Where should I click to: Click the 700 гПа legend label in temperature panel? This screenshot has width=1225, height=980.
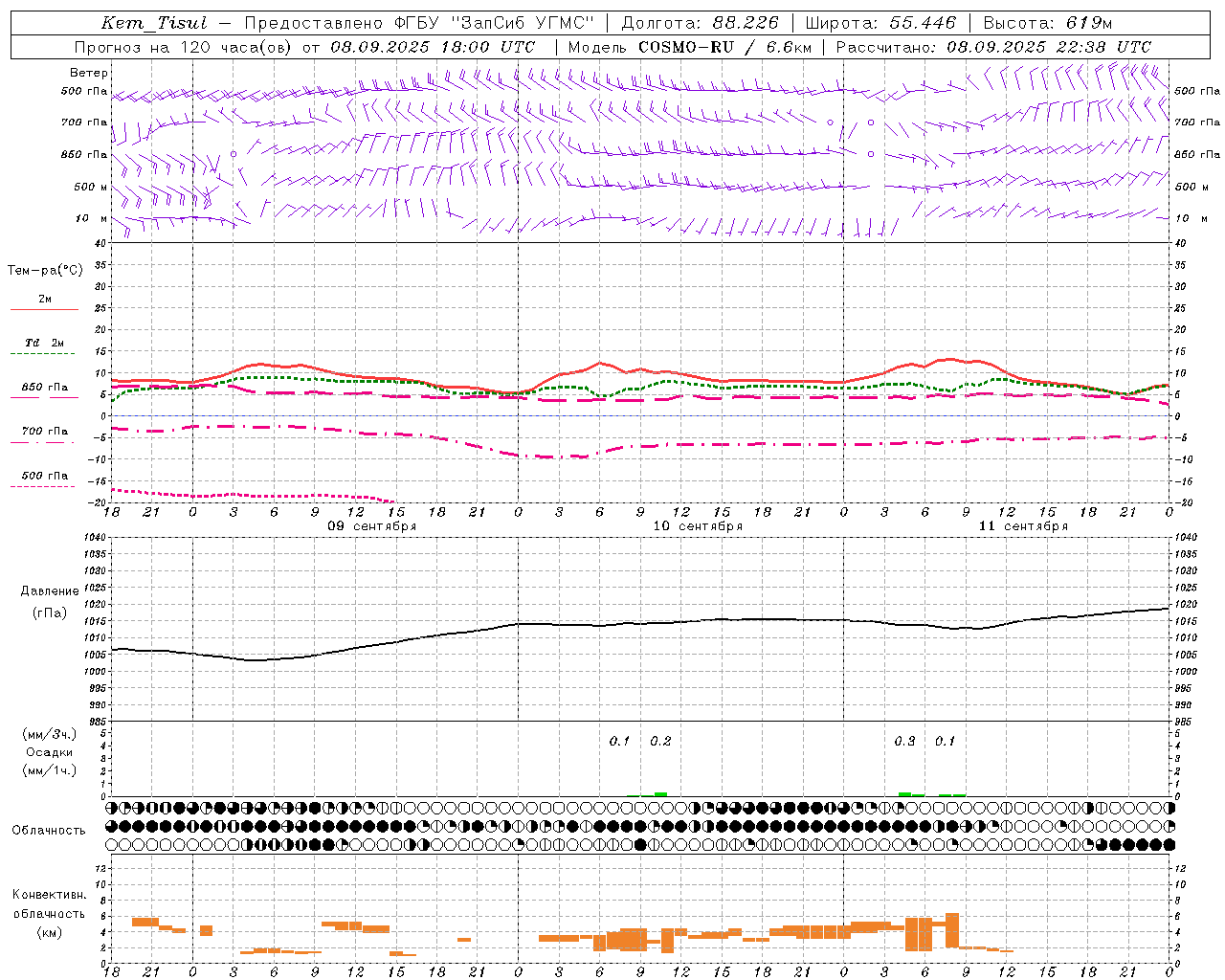pos(44,432)
